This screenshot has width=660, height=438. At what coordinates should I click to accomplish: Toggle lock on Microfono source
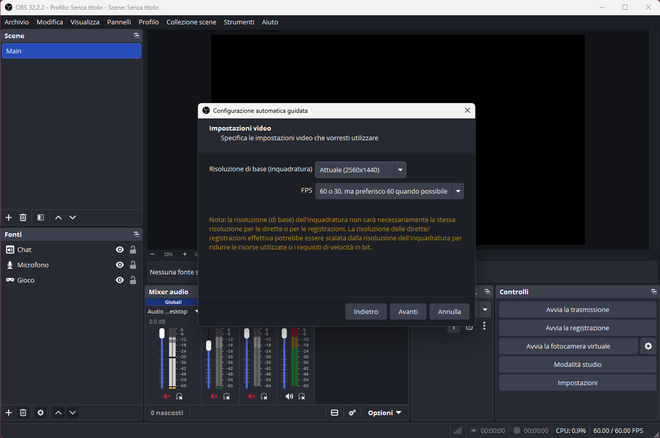[133, 265]
